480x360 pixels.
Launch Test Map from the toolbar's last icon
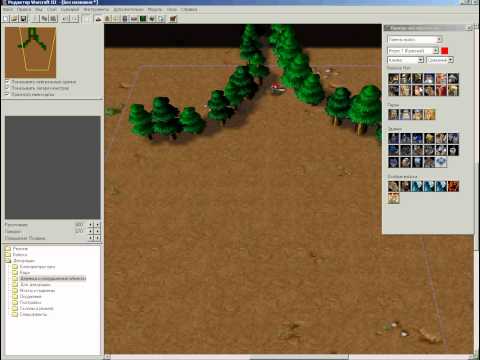(173, 19)
